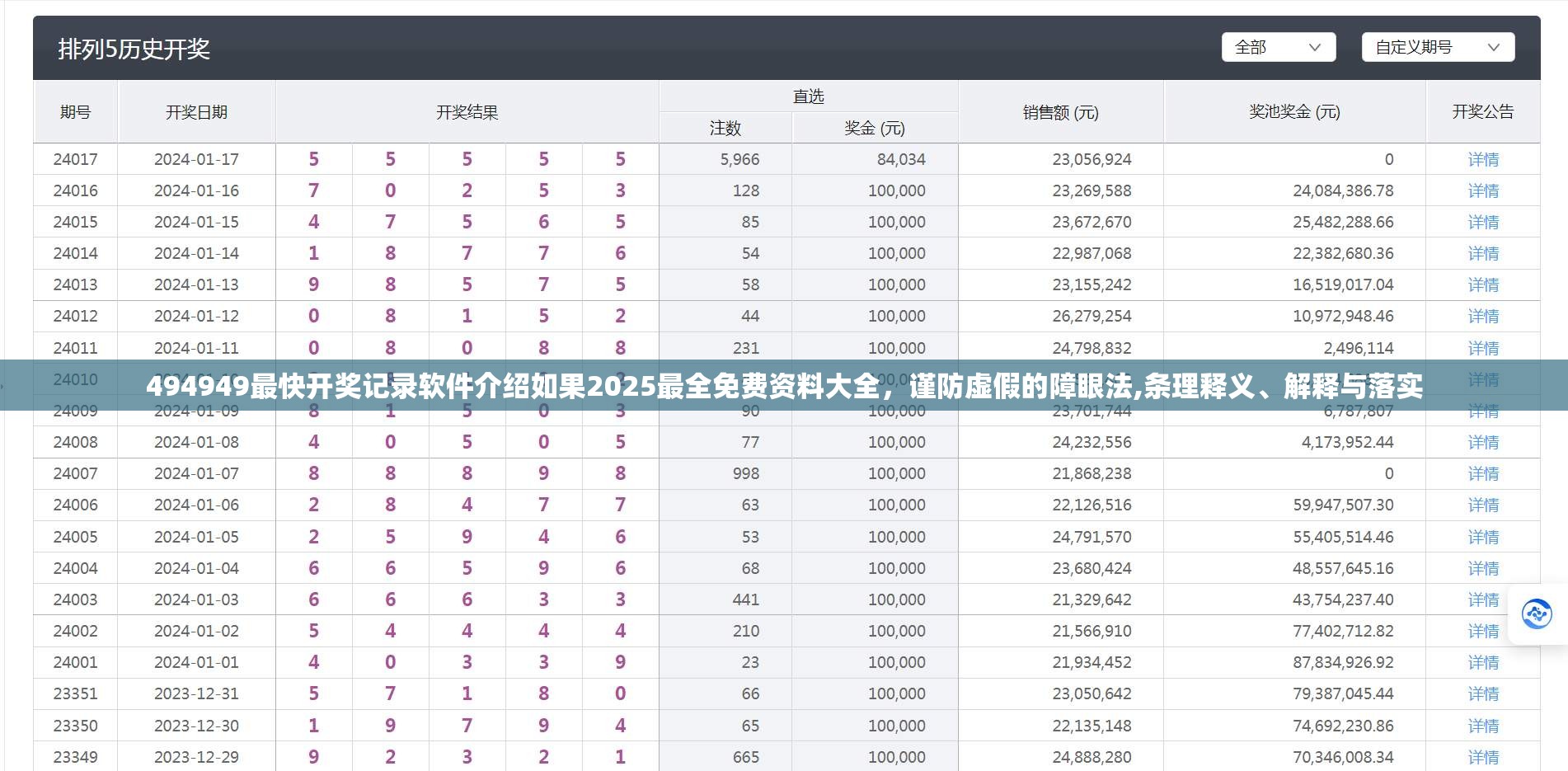Open 详情 link for issue 24015
The image size is (1568, 771).
1483,222
